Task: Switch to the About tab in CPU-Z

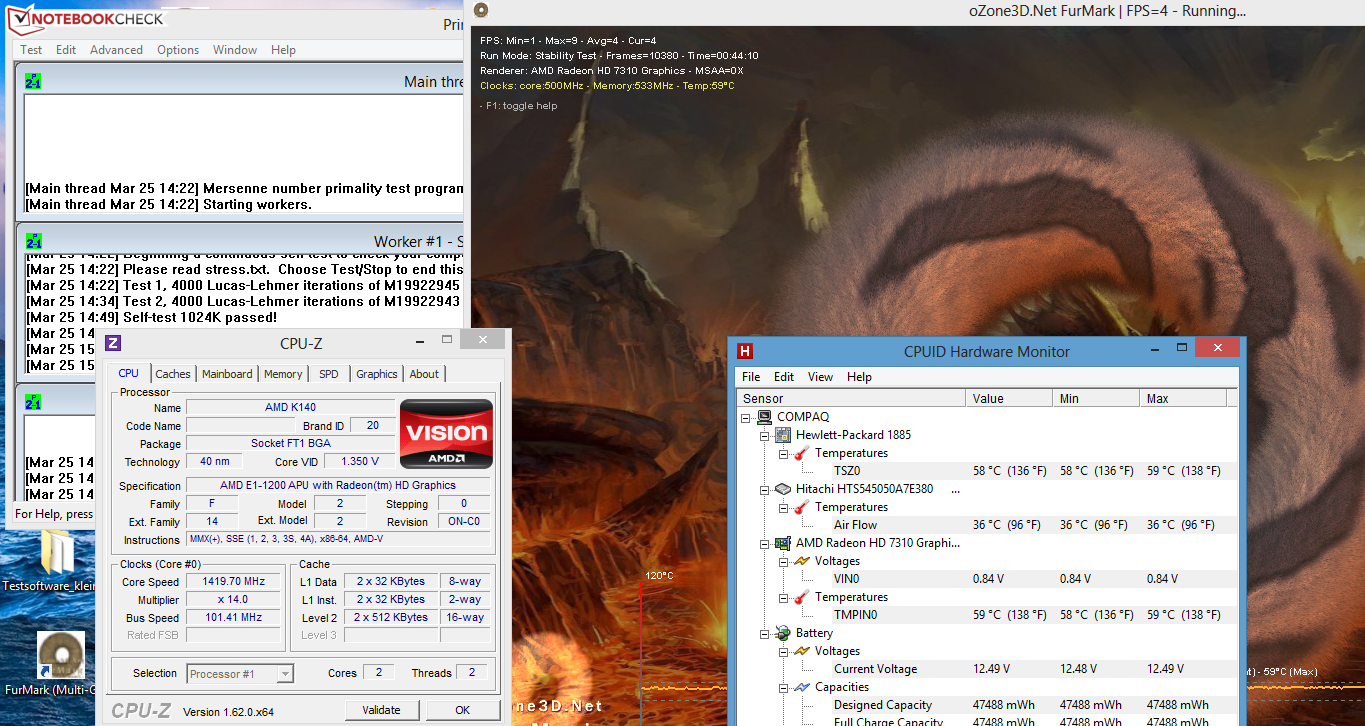Action: (x=424, y=374)
